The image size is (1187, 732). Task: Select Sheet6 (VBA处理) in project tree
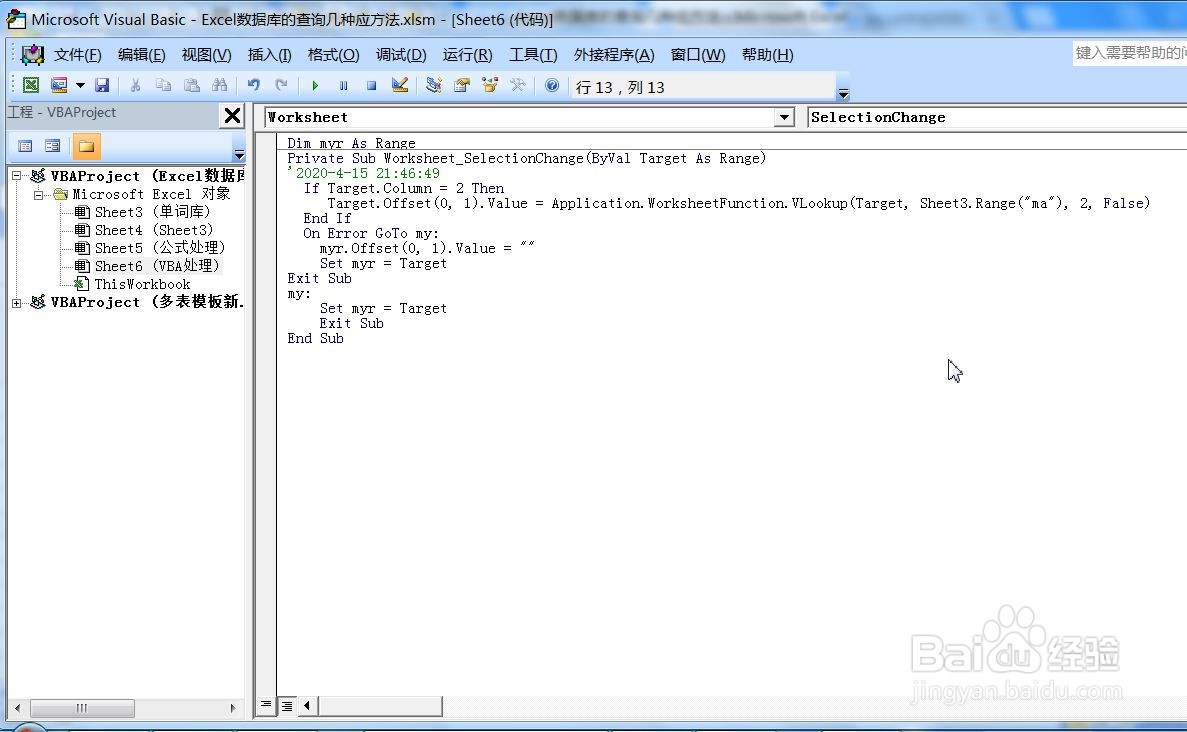click(148, 266)
